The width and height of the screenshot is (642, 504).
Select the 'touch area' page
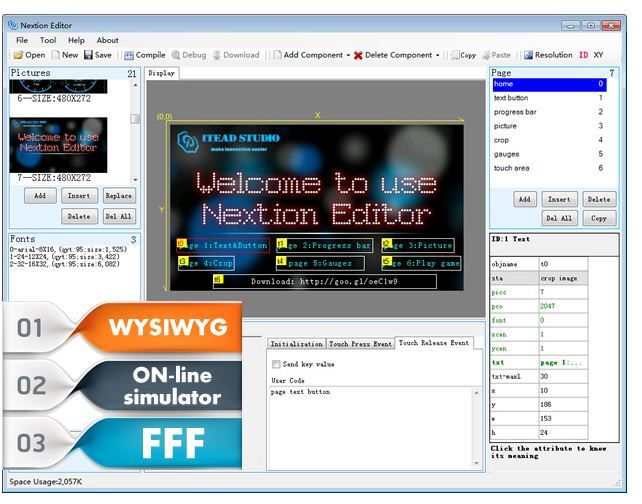549,168
